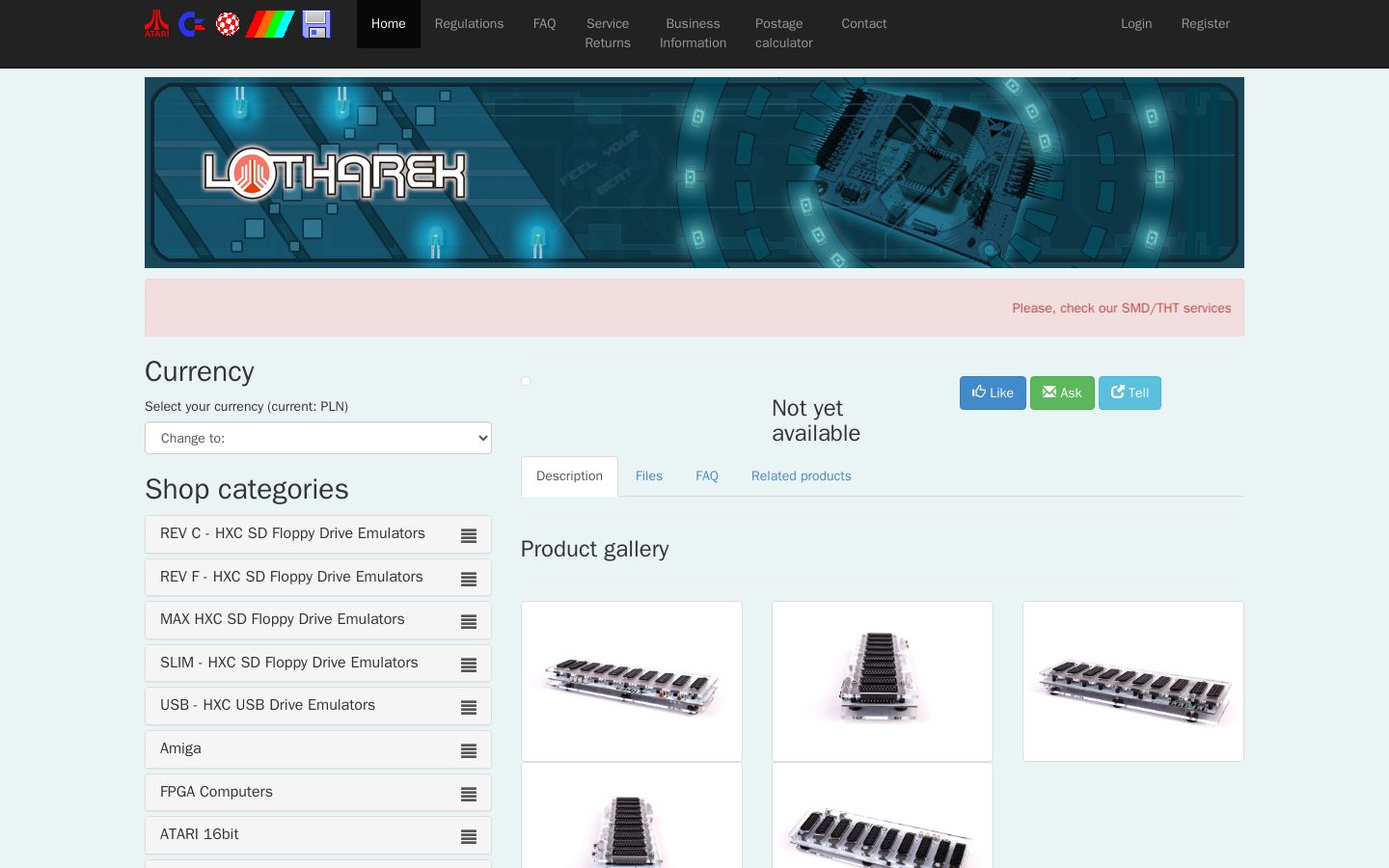
Task: Open second gallery thumbnail, end-on board view
Action: point(883,681)
